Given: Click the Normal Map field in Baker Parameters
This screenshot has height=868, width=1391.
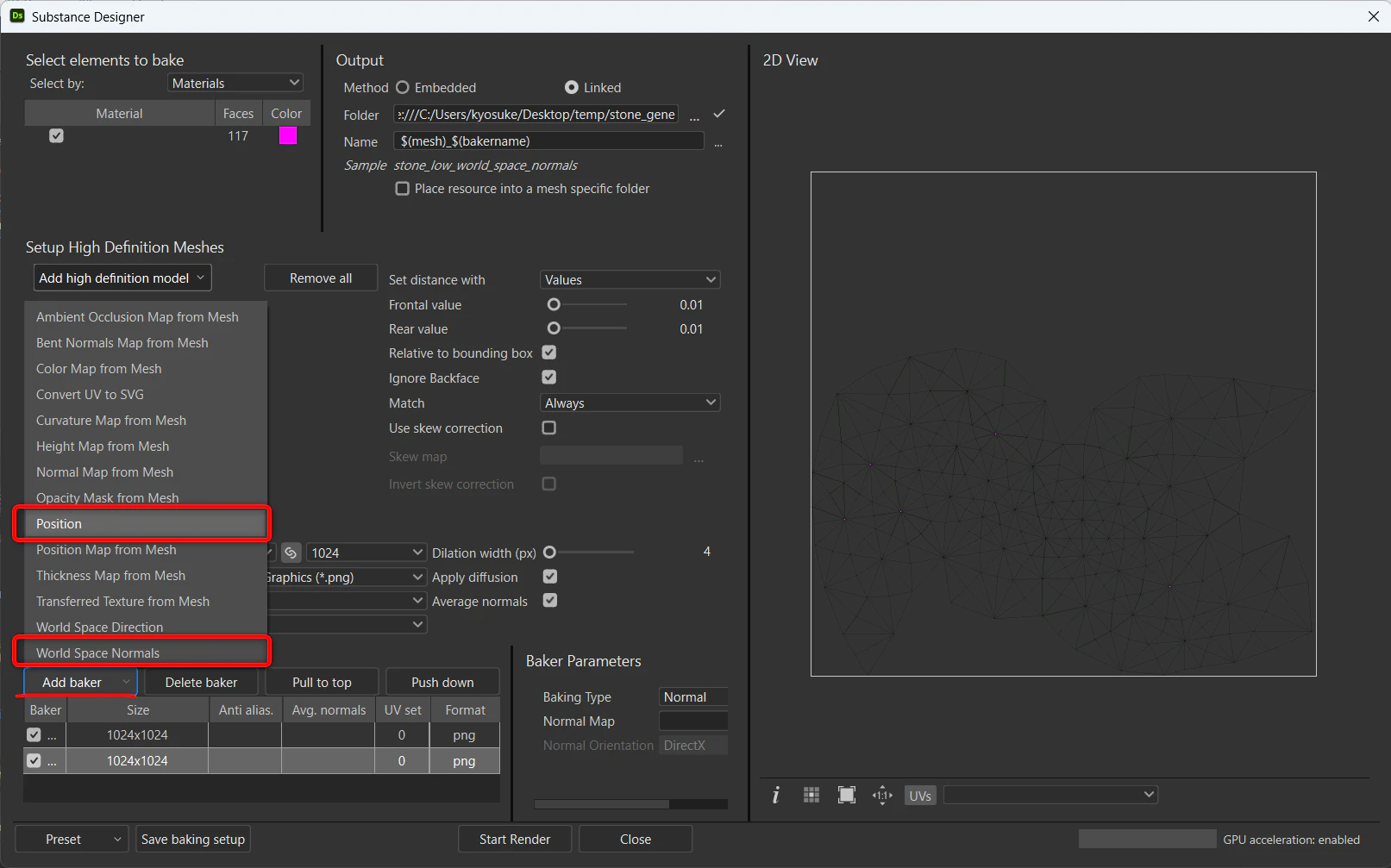Looking at the screenshot, I should [693, 721].
